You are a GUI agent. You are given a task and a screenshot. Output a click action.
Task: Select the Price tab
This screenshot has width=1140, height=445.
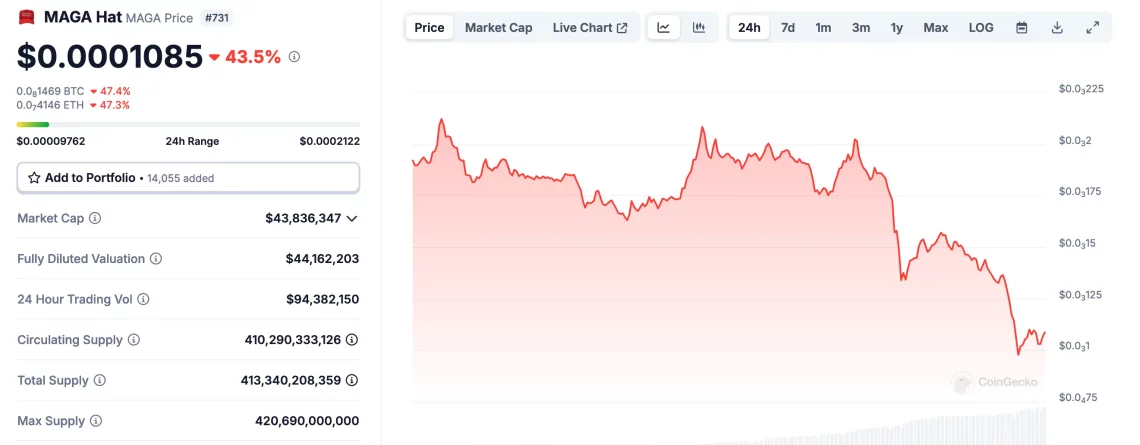tap(429, 28)
